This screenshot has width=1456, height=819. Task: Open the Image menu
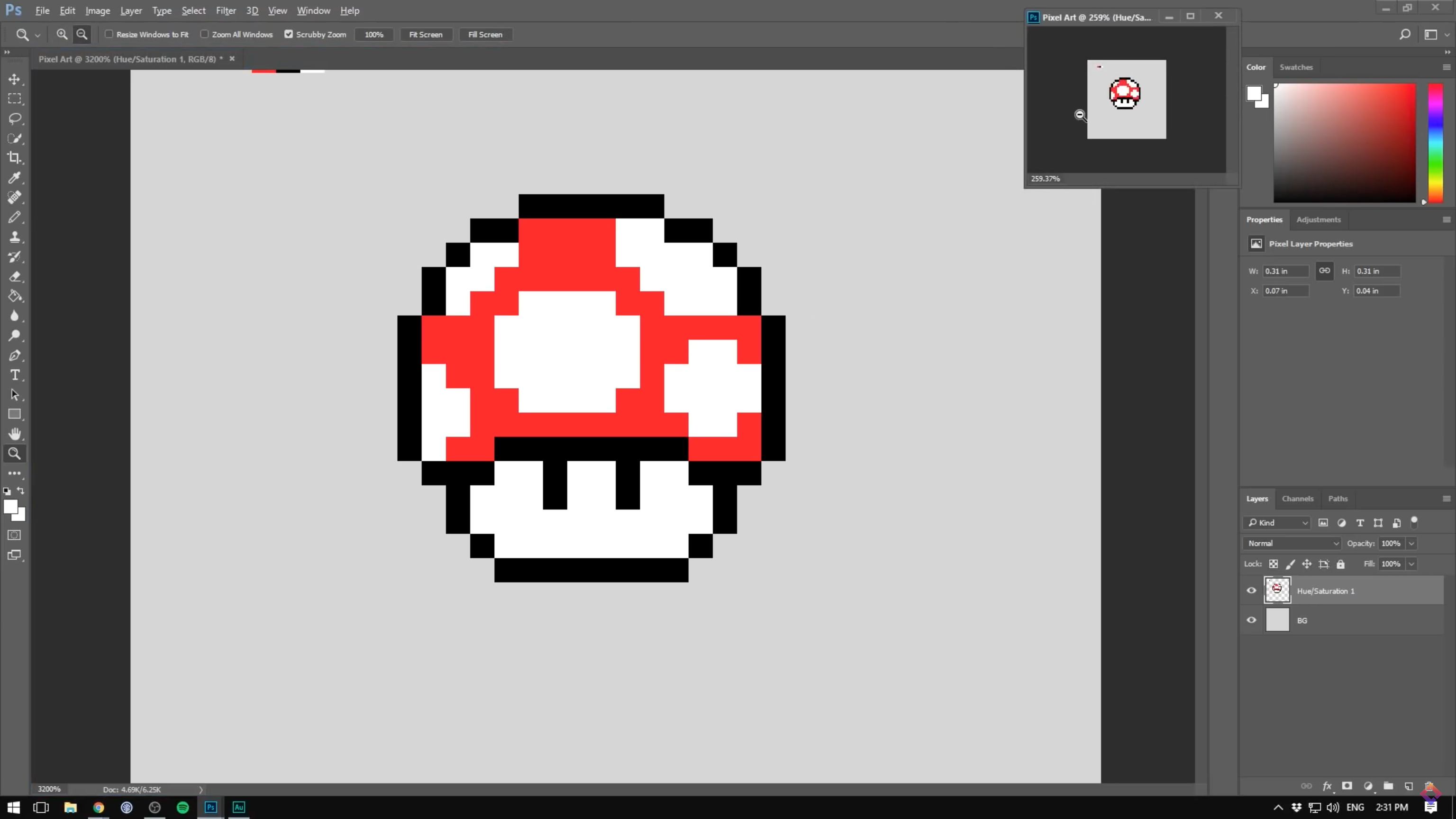click(97, 11)
